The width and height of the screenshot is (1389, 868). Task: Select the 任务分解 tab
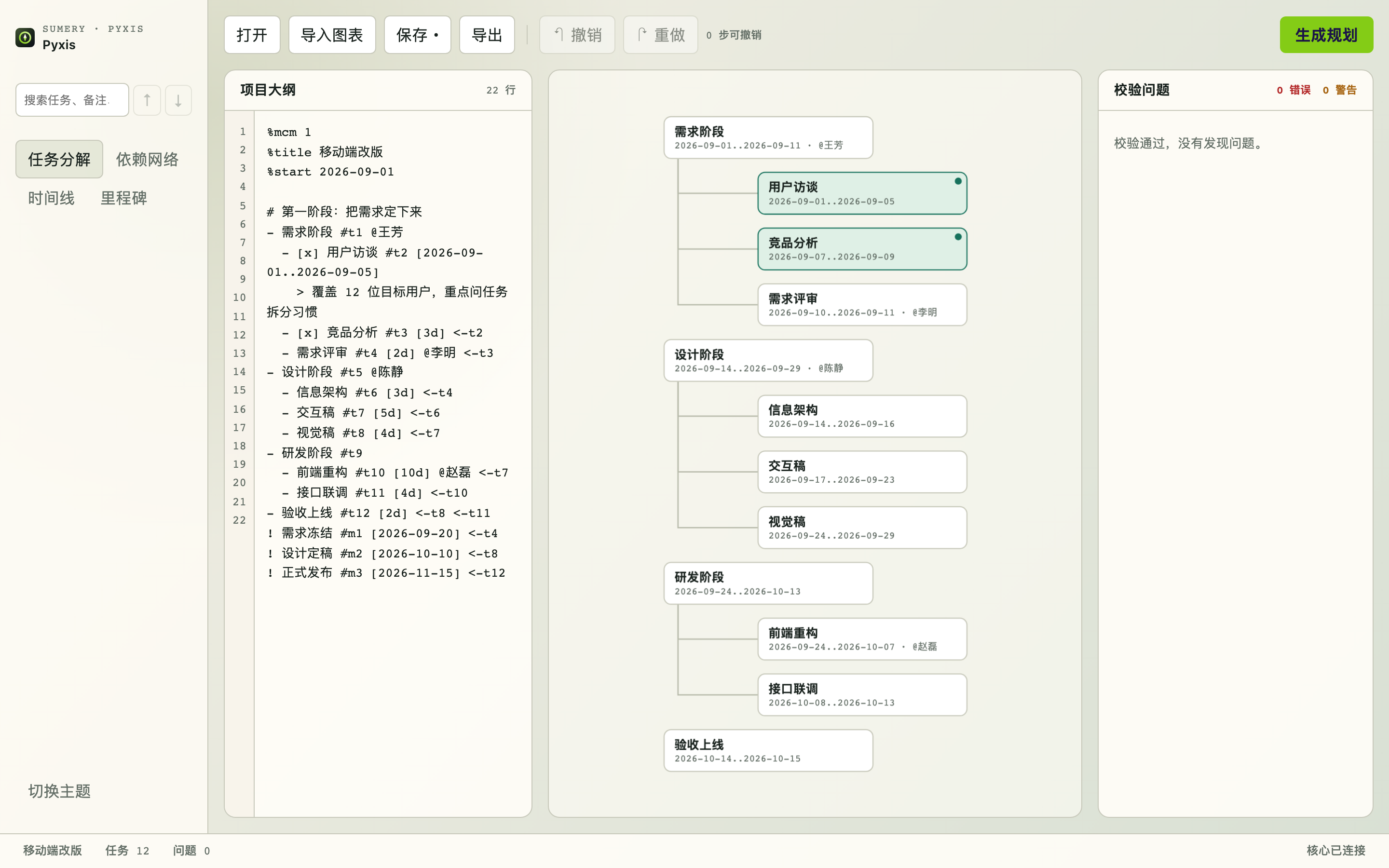pos(59,159)
